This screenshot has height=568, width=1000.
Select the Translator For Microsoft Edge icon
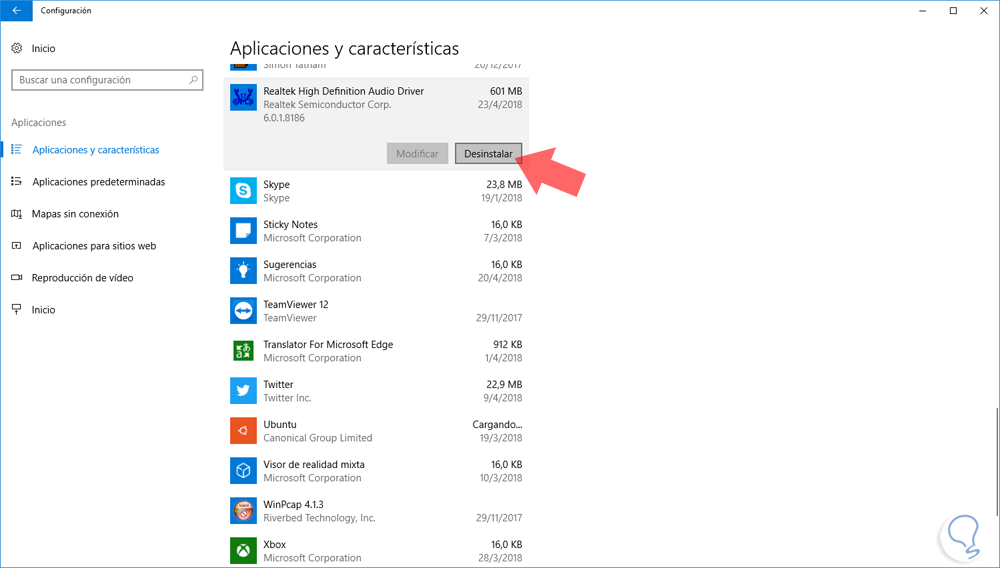[x=243, y=351]
